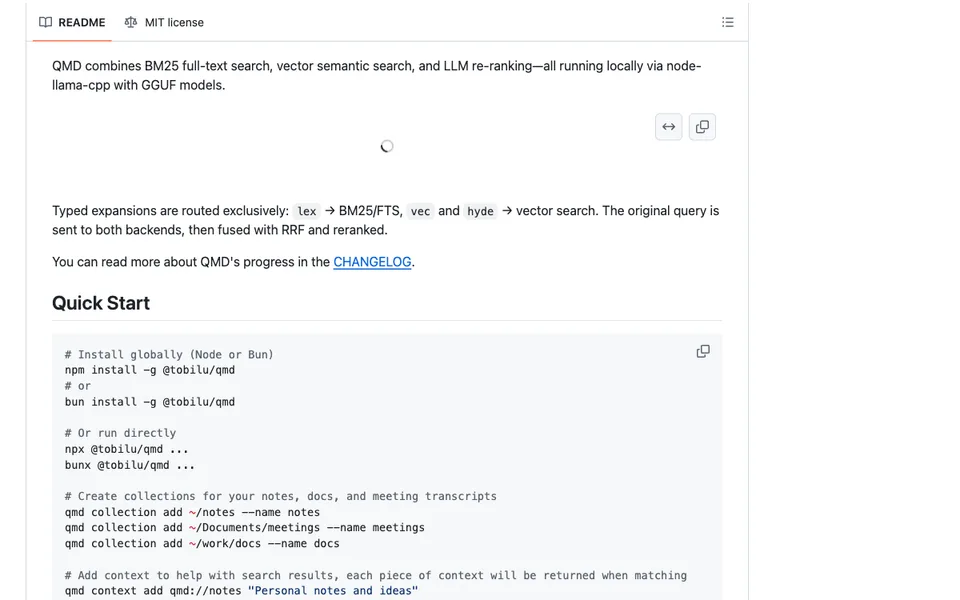Viewport: 960px width, 600px height.
Task: Copy the diagram source with copy icon
Action: [x=702, y=127]
